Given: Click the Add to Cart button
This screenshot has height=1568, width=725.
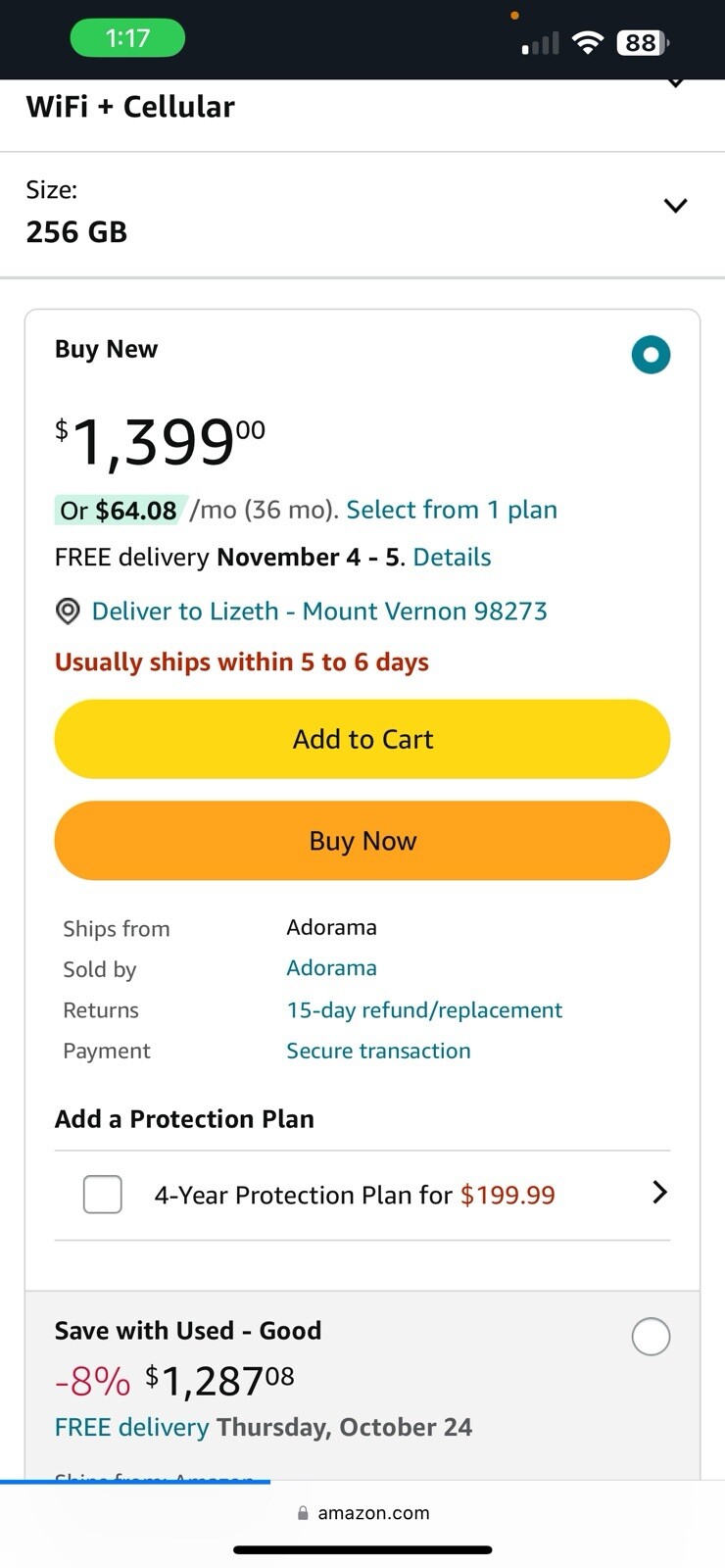Looking at the screenshot, I should point(362,739).
